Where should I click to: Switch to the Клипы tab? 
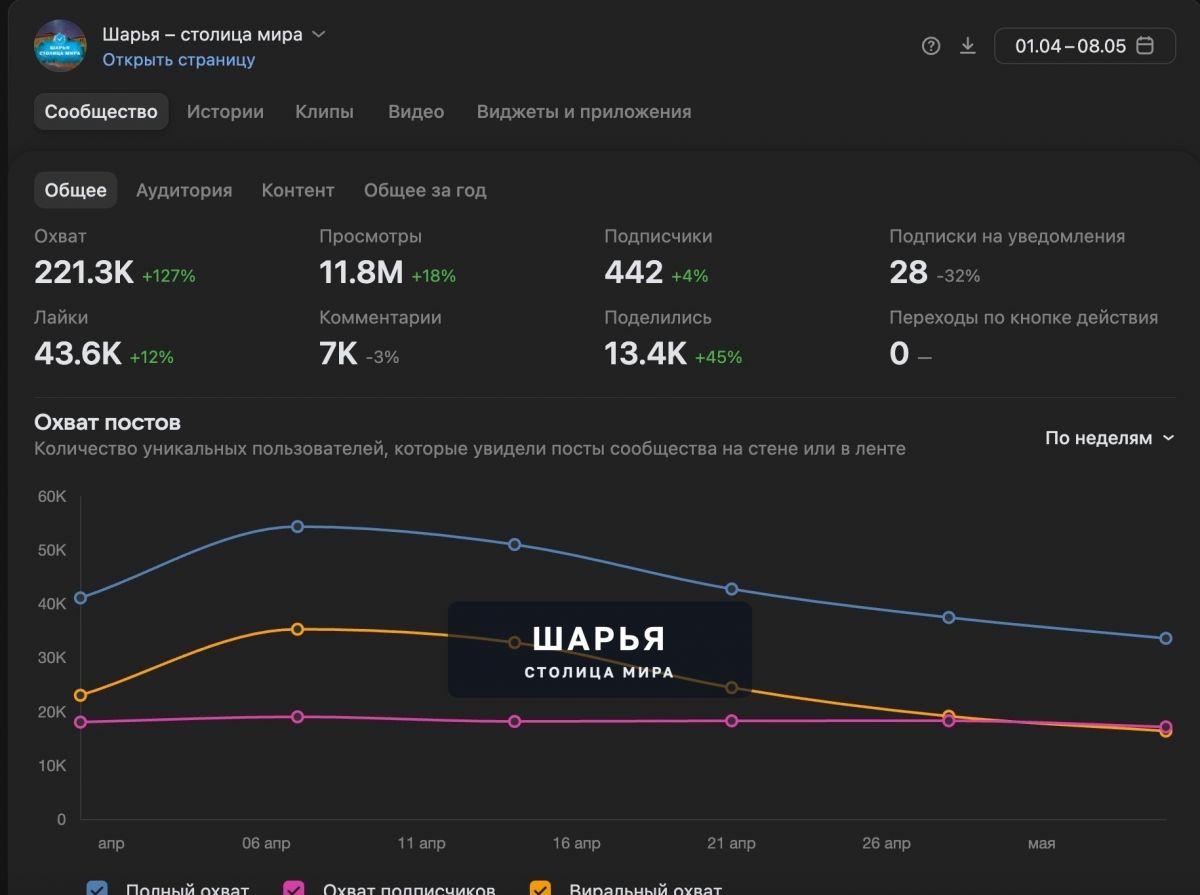coord(324,111)
